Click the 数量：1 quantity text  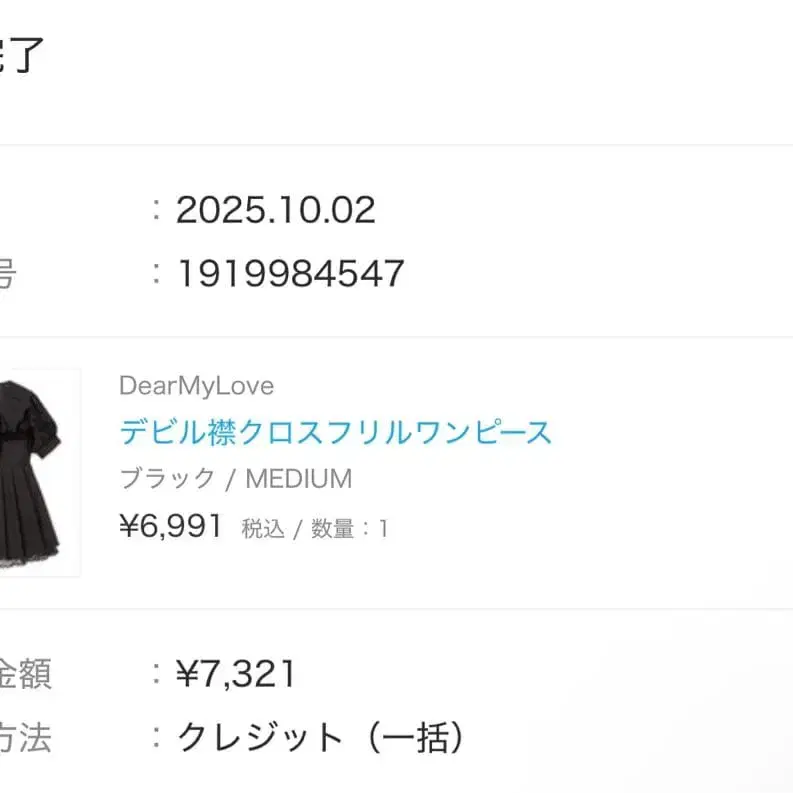[348, 529]
